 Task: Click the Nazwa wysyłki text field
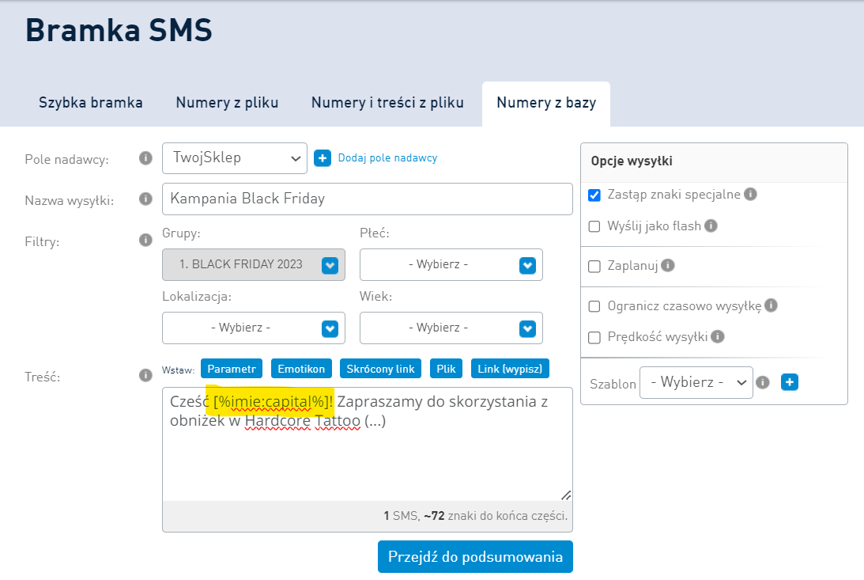[x=367, y=198]
